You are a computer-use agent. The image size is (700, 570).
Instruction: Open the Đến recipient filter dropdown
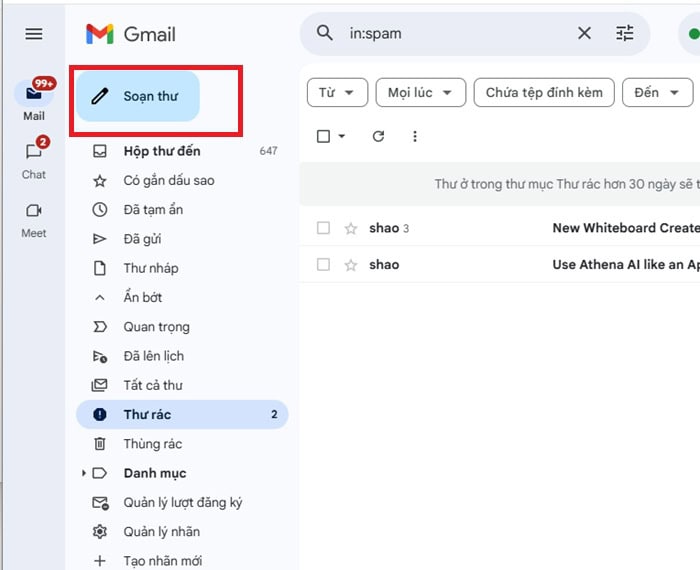[658, 92]
